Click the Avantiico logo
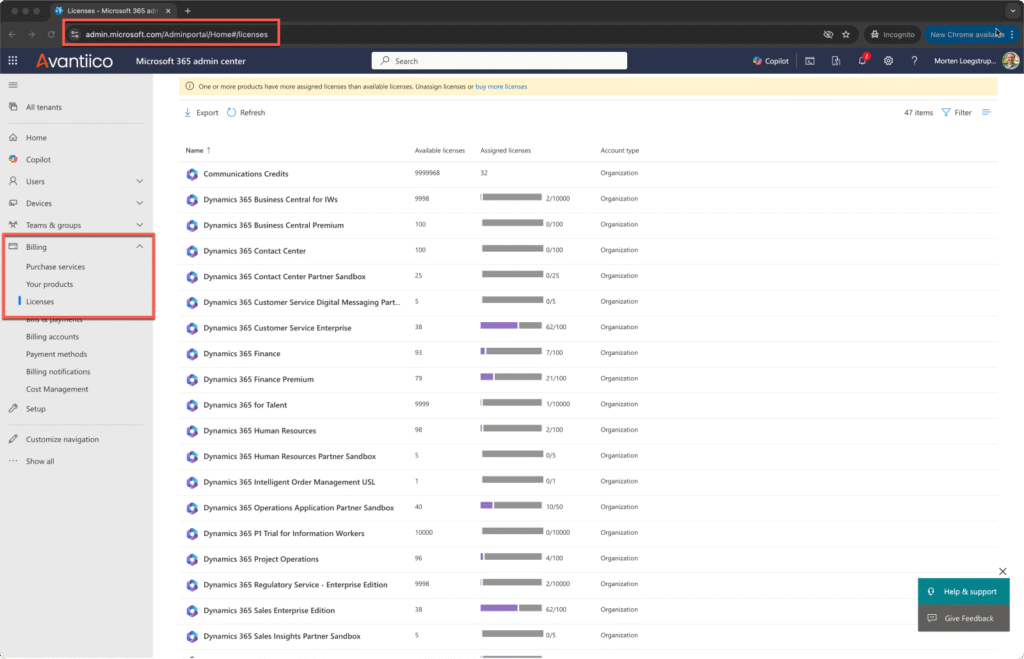Image resolution: width=1024 pixels, height=659 pixels. [x=74, y=61]
